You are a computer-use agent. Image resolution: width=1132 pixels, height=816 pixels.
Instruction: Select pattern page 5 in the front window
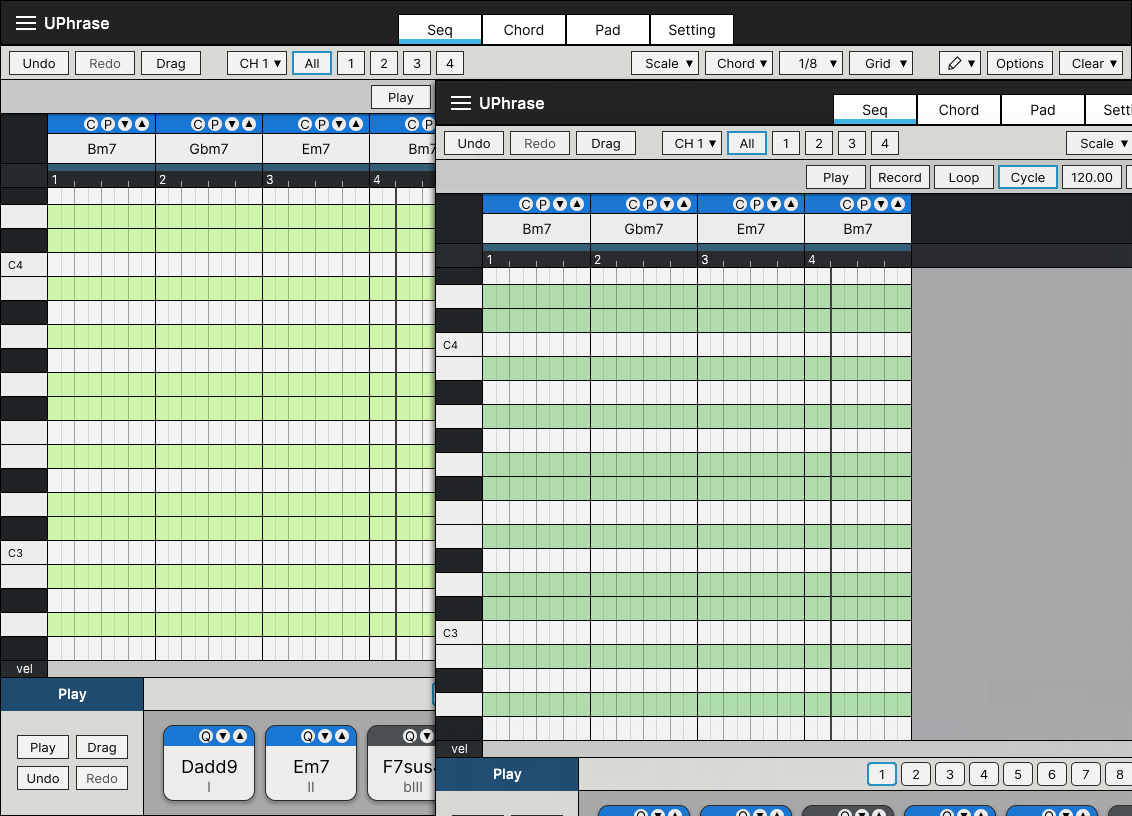(x=1018, y=774)
